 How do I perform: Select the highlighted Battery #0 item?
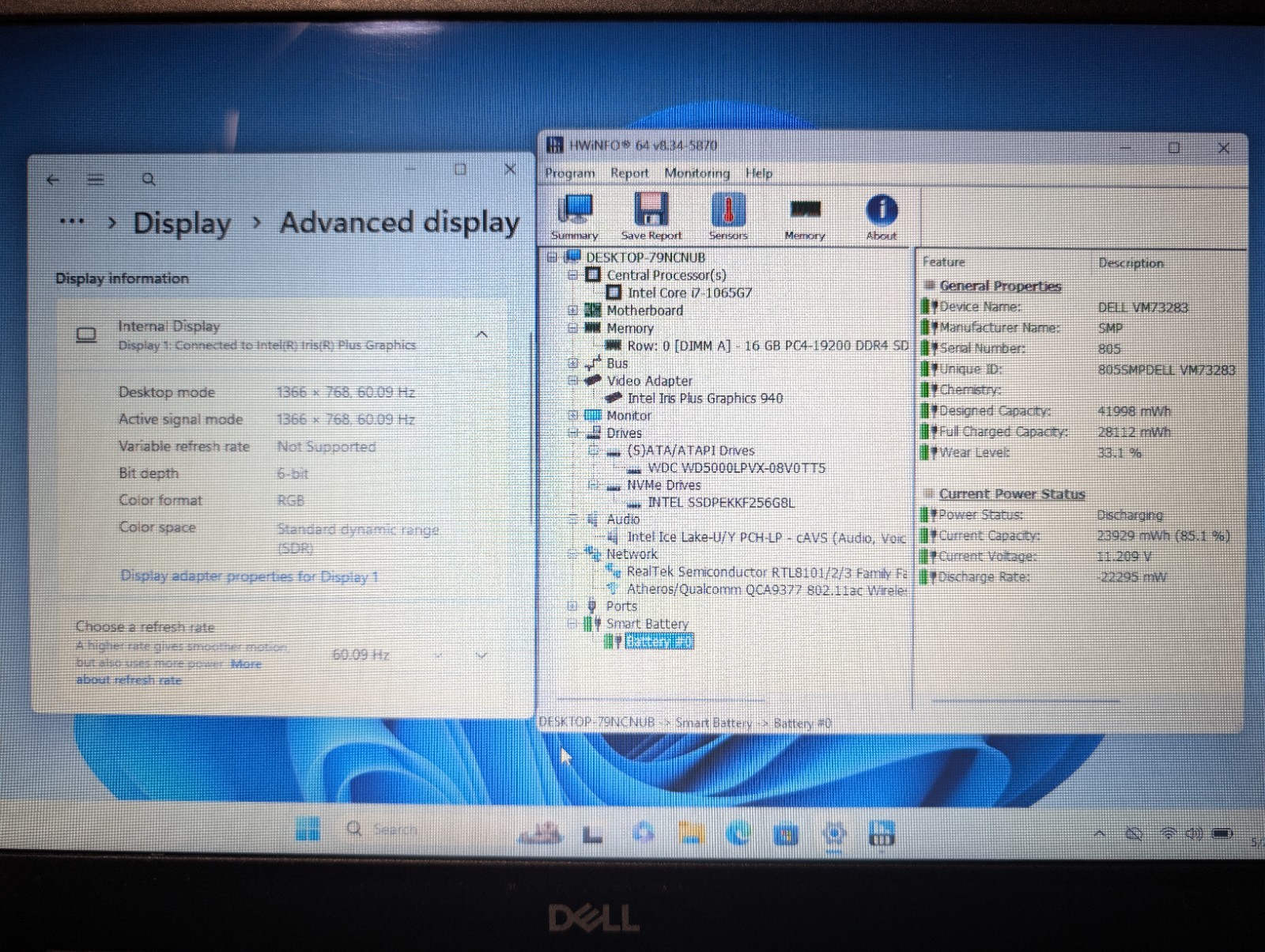point(659,641)
